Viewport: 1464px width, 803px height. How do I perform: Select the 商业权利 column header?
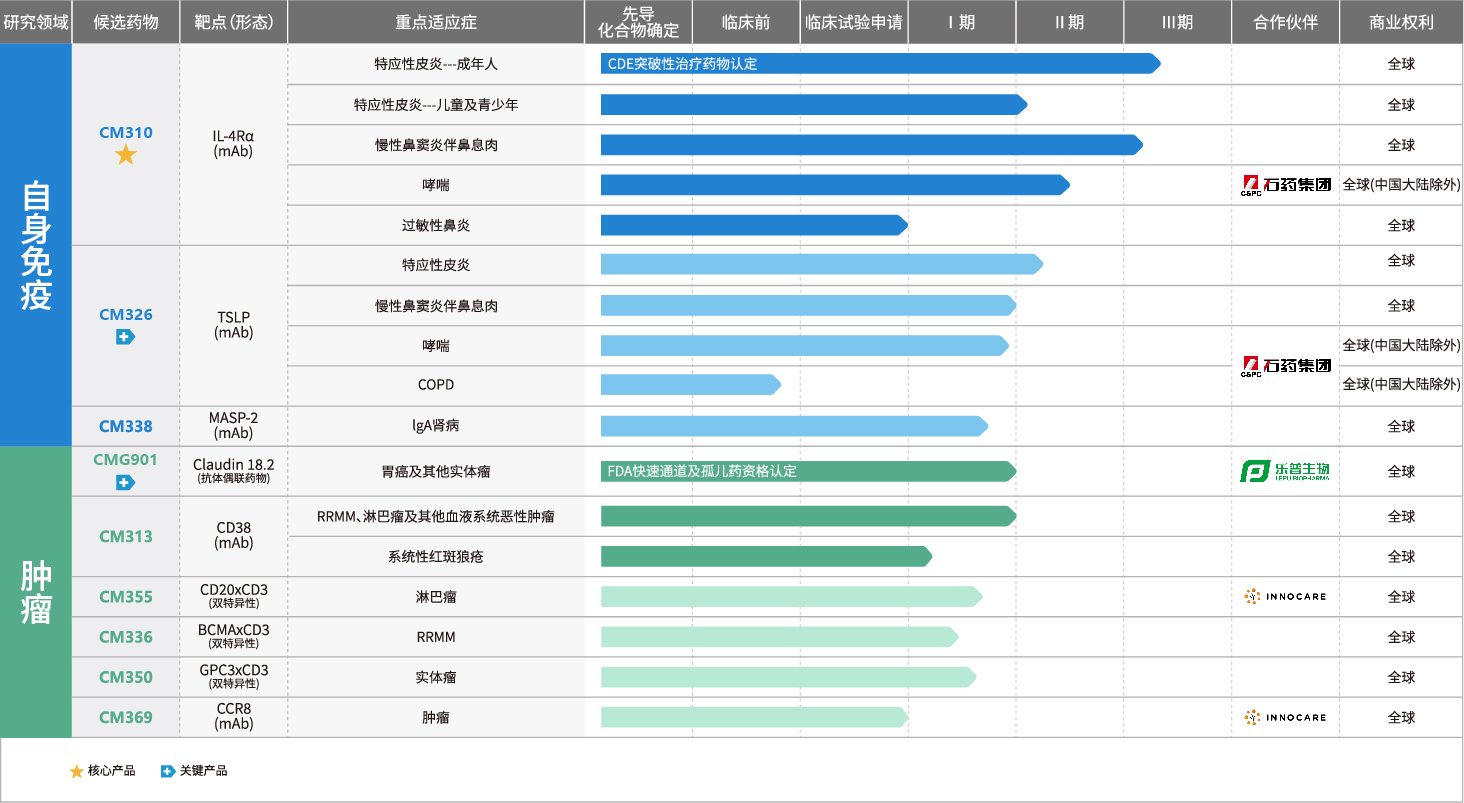tap(1402, 21)
